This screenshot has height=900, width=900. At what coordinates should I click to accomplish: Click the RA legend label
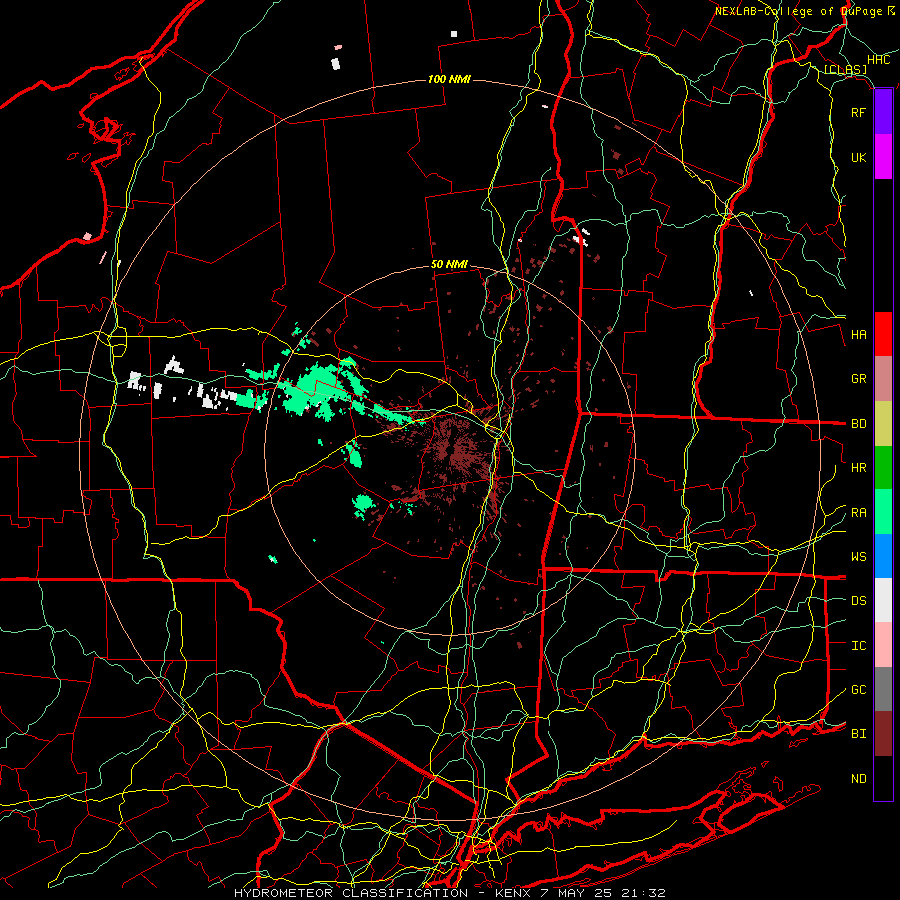[x=858, y=513]
